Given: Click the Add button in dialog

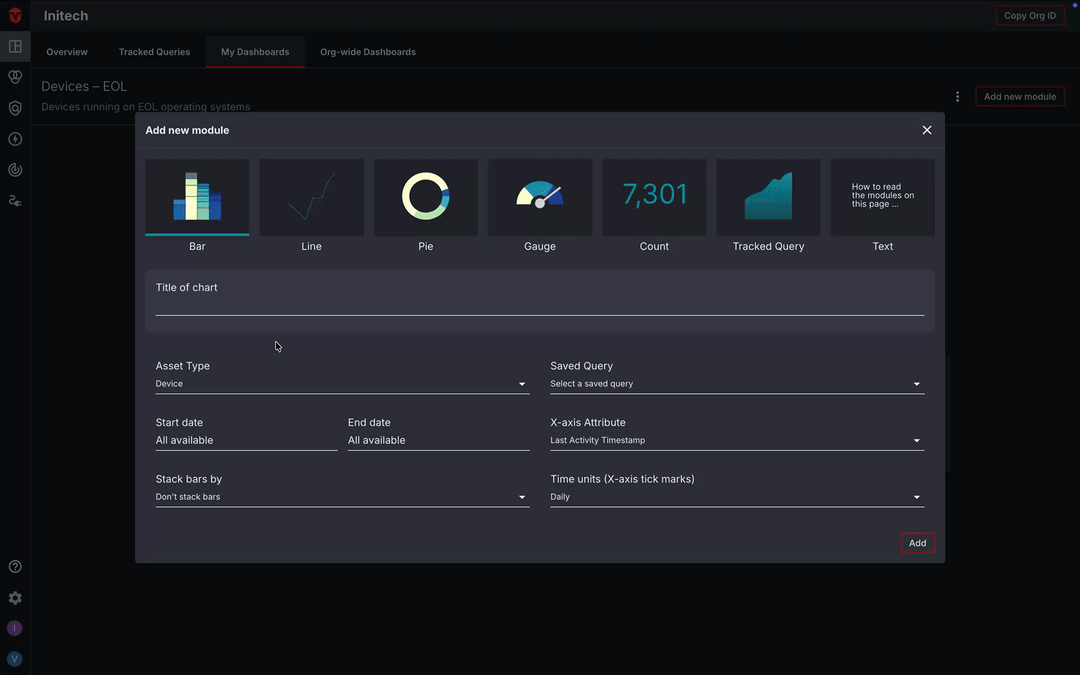Looking at the screenshot, I should [x=917, y=543].
